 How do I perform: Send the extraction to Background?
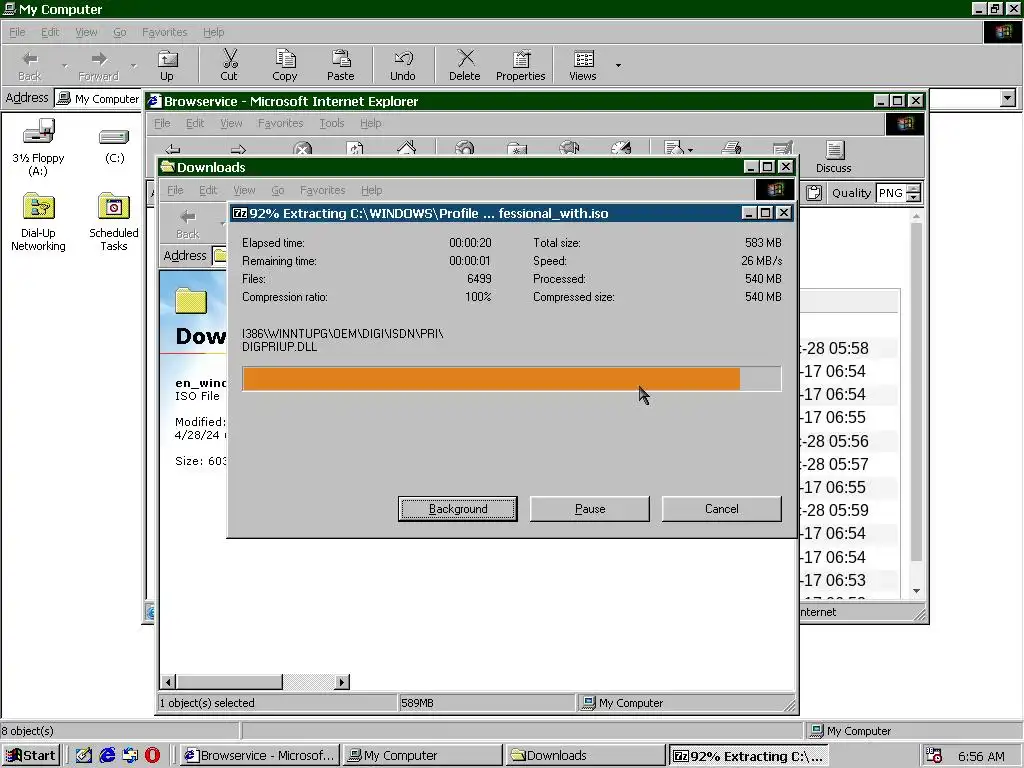458,509
